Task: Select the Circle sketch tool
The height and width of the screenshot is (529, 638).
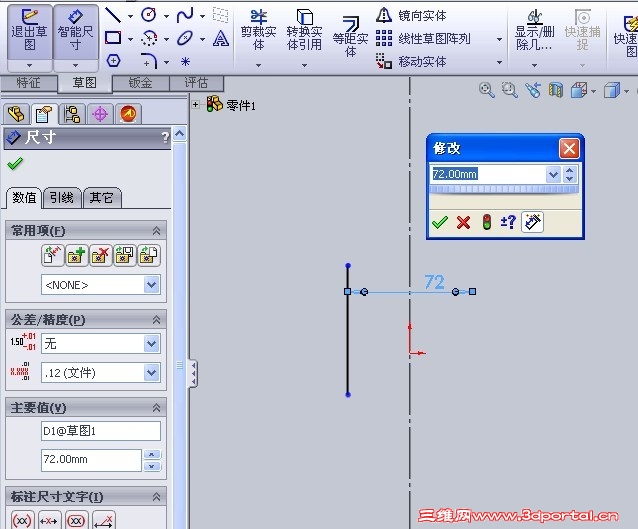Action: [x=149, y=15]
